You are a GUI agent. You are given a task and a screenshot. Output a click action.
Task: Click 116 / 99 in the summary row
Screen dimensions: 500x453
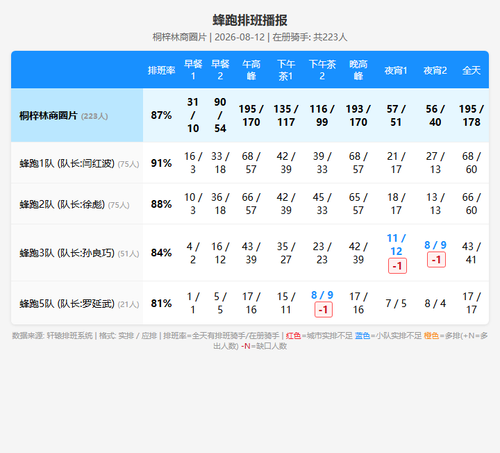tap(322, 115)
